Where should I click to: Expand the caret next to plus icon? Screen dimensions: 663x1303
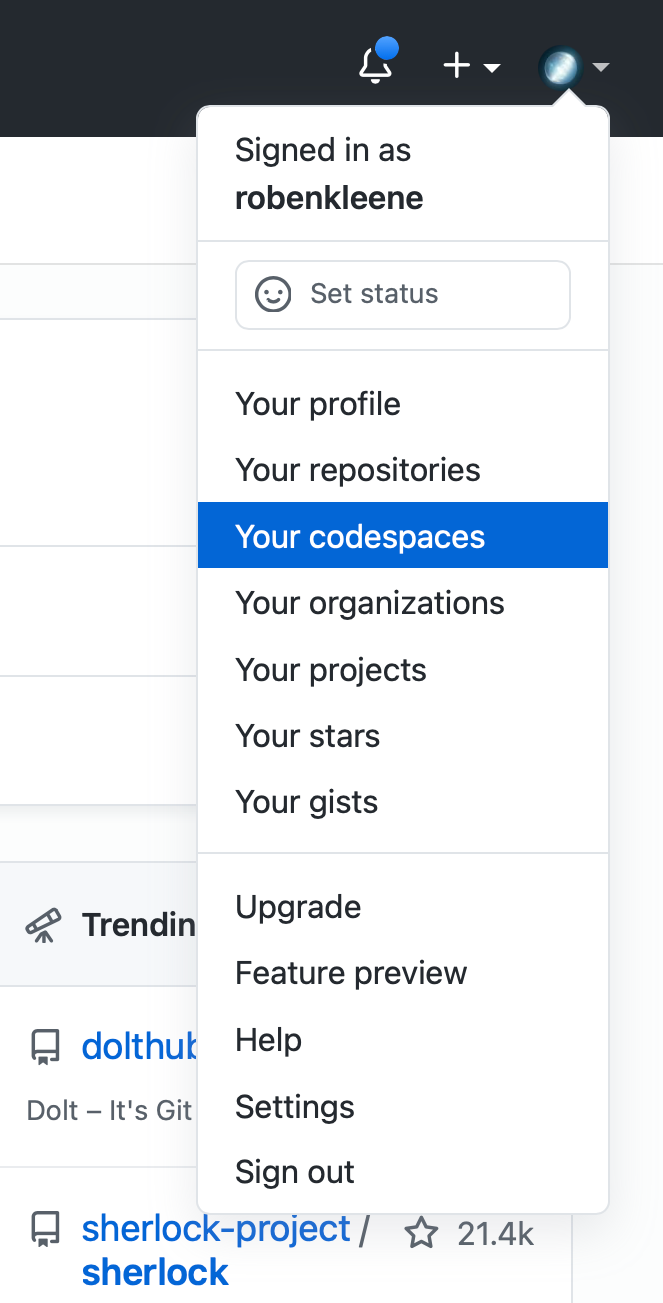491,68
